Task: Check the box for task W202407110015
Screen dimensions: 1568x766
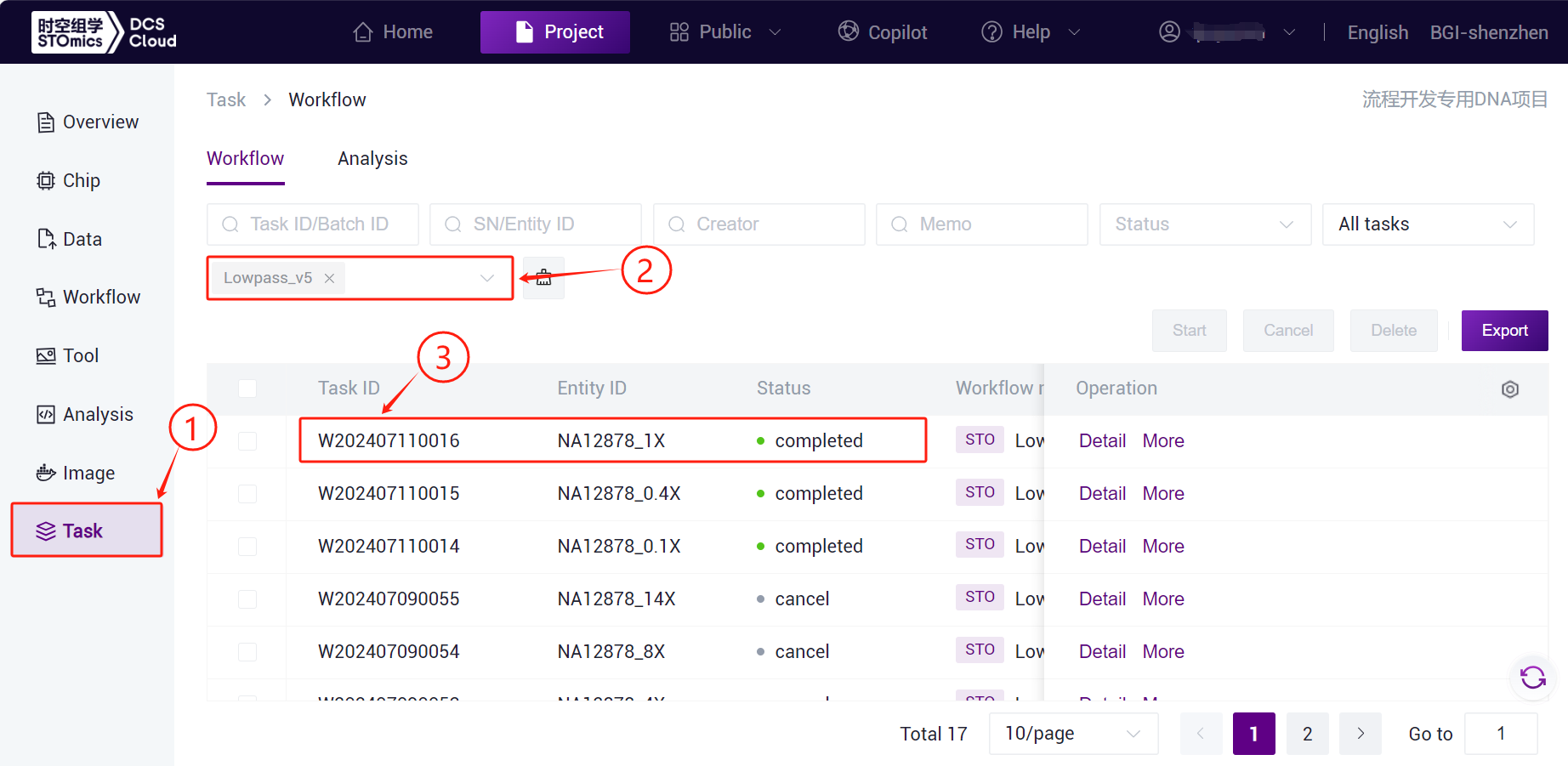Action: click(x=247, y=494)
